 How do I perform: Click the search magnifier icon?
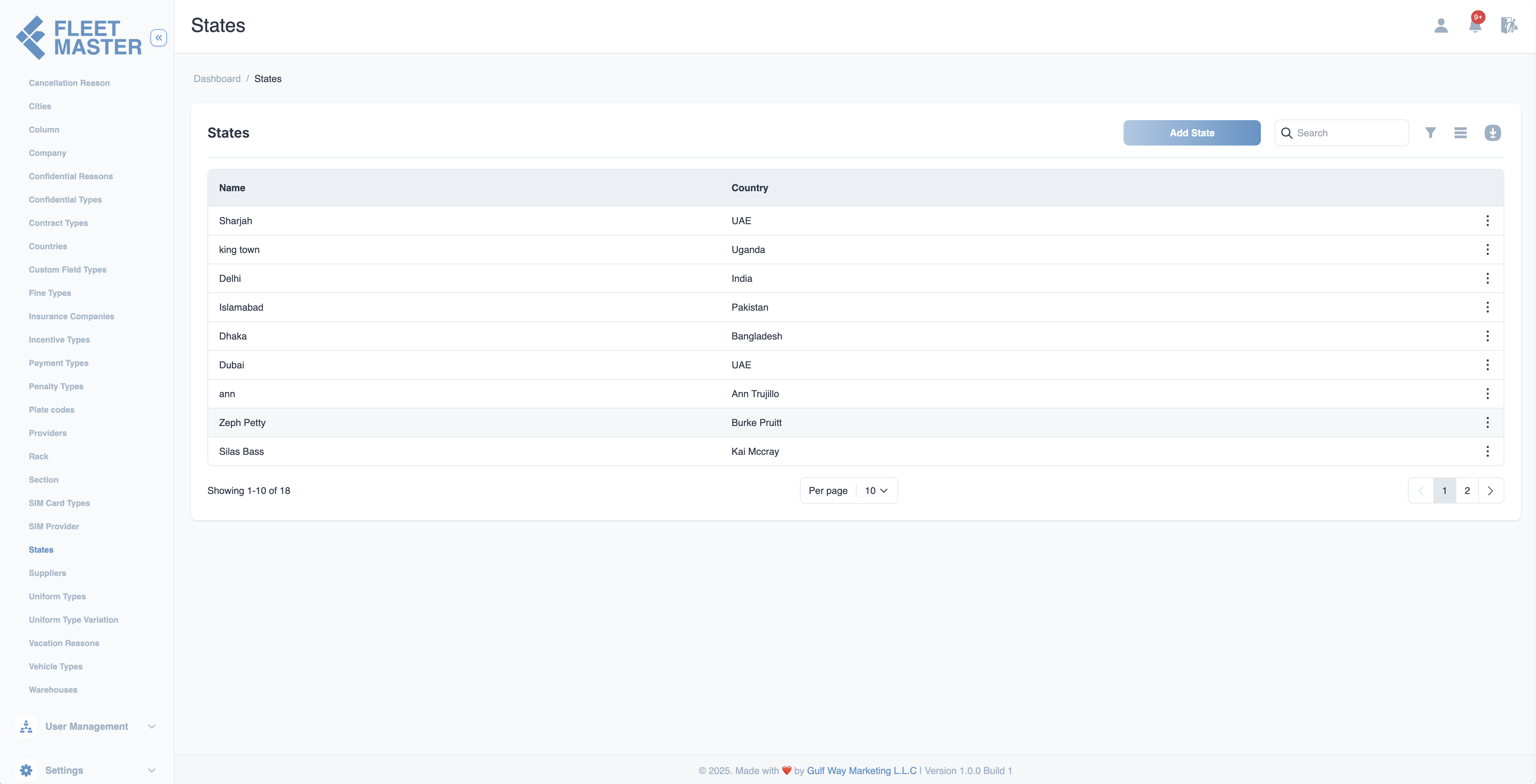click(x=1287, y=133)
